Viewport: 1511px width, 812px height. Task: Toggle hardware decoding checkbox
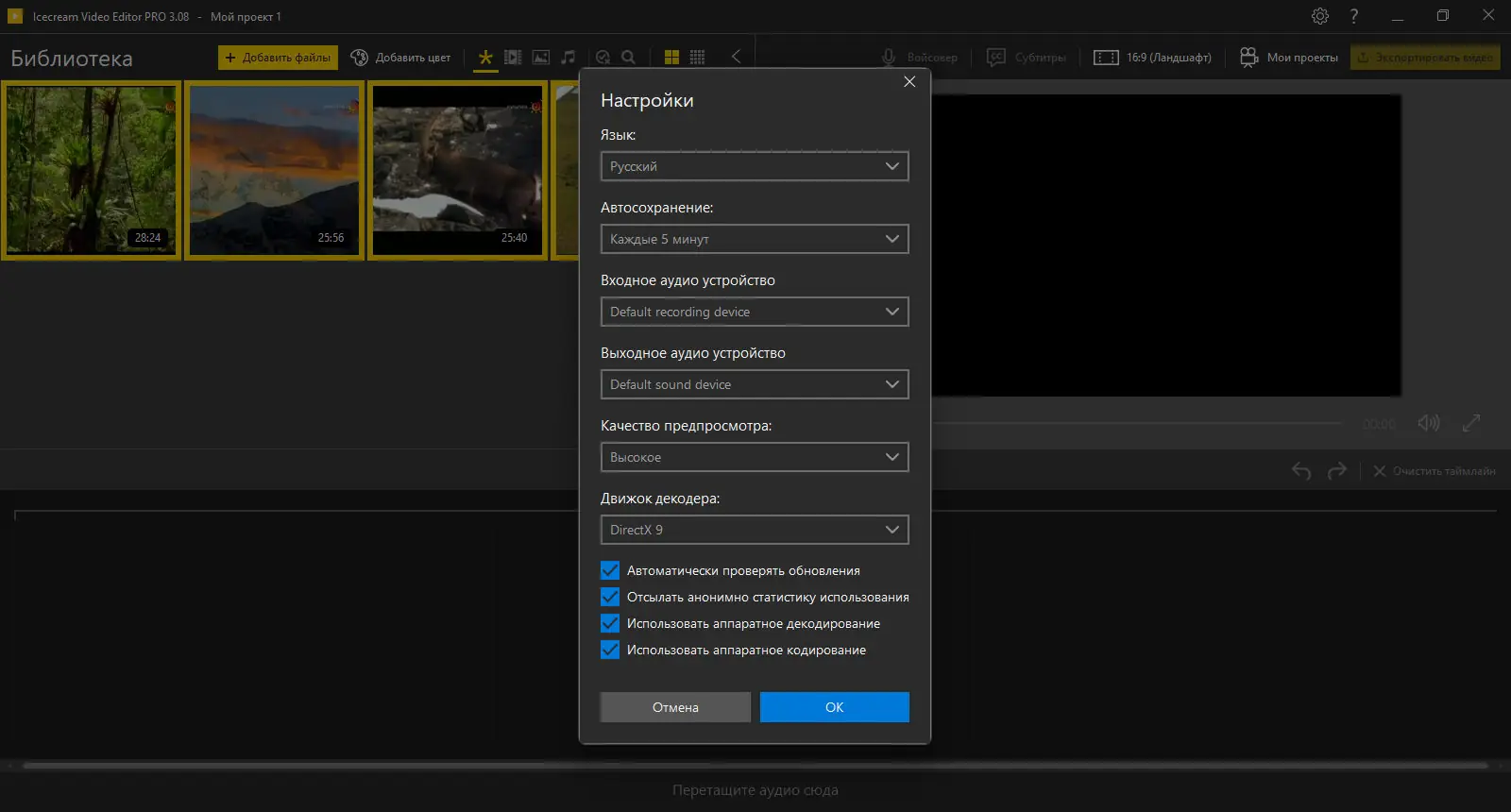click(x=610, y=623)
